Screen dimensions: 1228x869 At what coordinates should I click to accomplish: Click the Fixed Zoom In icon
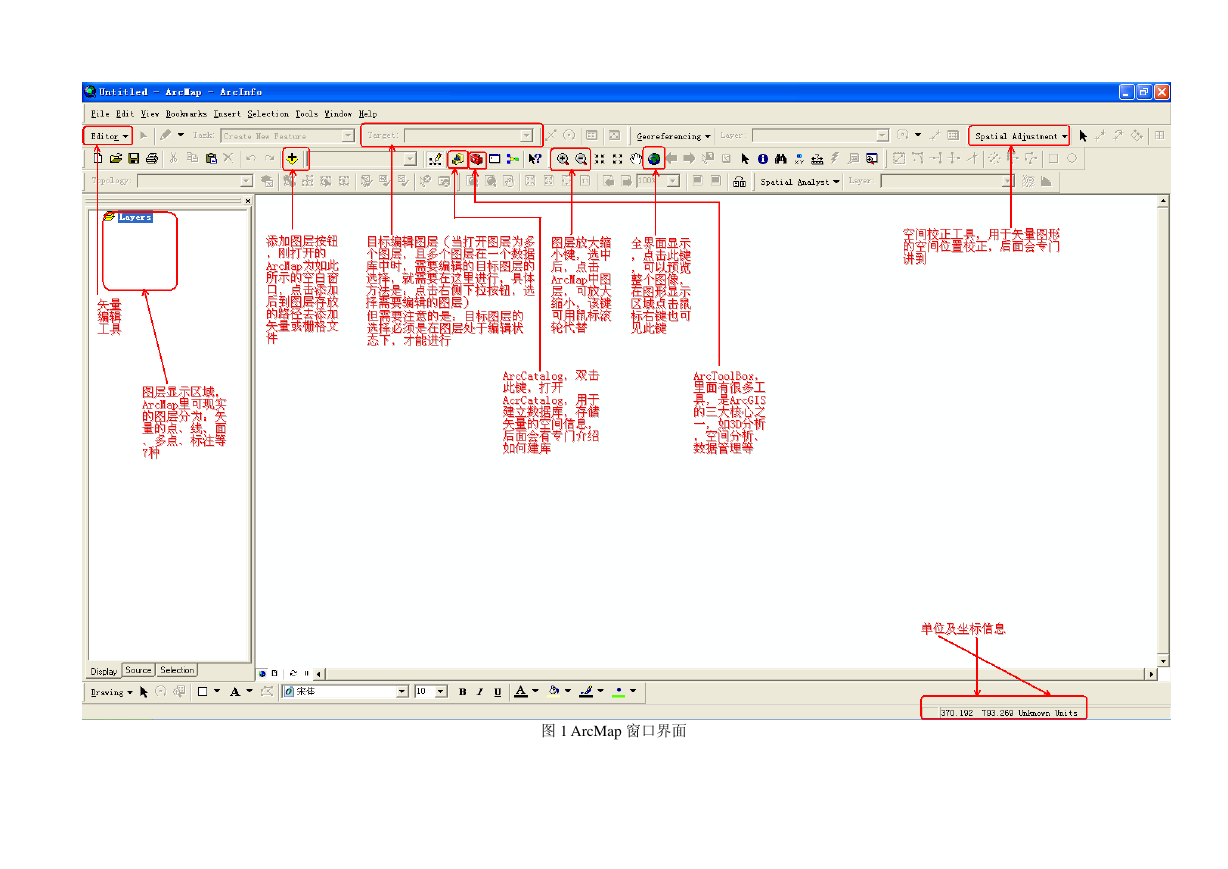click(x=600, y=158)
